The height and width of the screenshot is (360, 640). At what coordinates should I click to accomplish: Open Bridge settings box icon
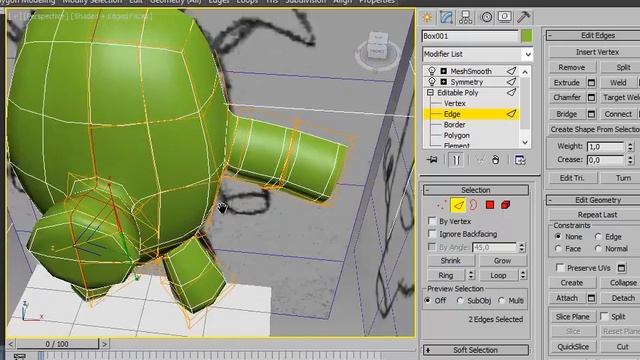591,114
